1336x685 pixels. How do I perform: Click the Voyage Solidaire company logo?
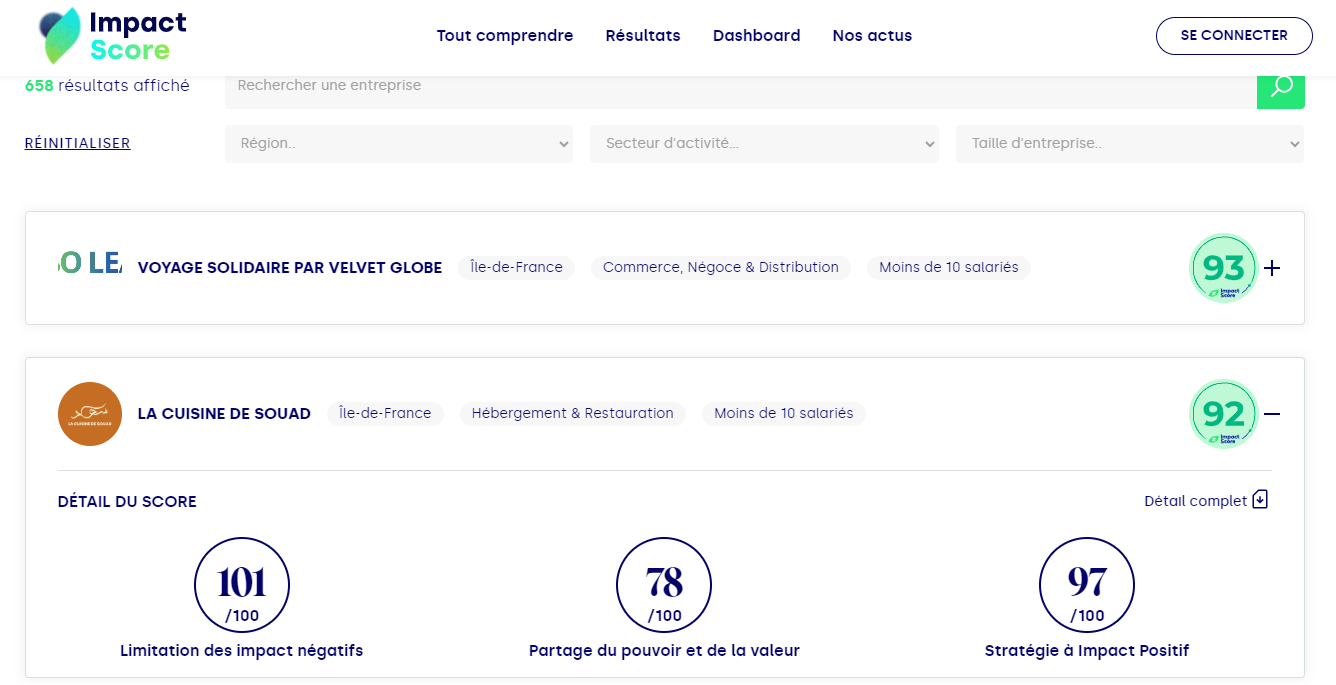[90, 263]
